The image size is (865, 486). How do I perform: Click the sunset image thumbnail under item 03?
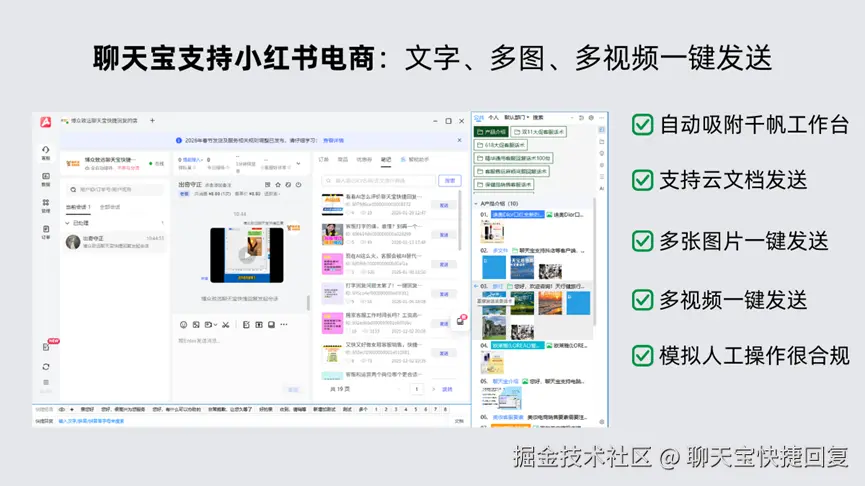point(550,303)
